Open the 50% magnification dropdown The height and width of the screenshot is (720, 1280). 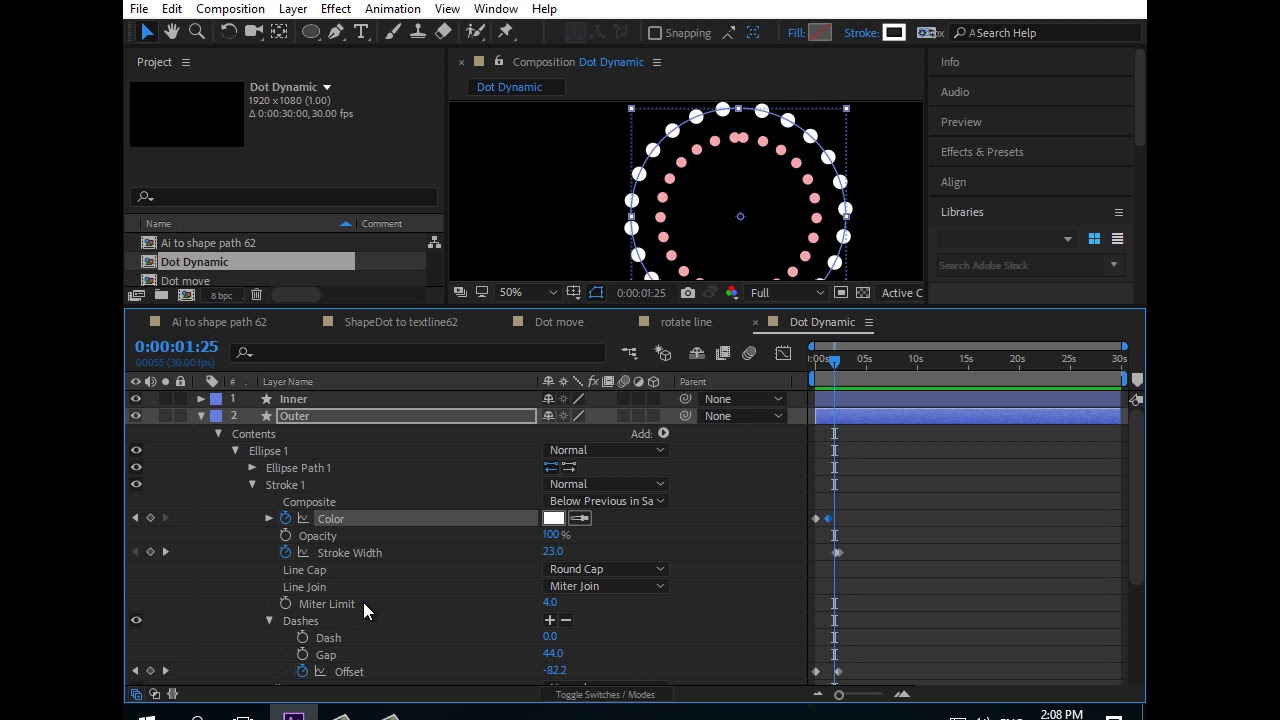coord(527,293)
